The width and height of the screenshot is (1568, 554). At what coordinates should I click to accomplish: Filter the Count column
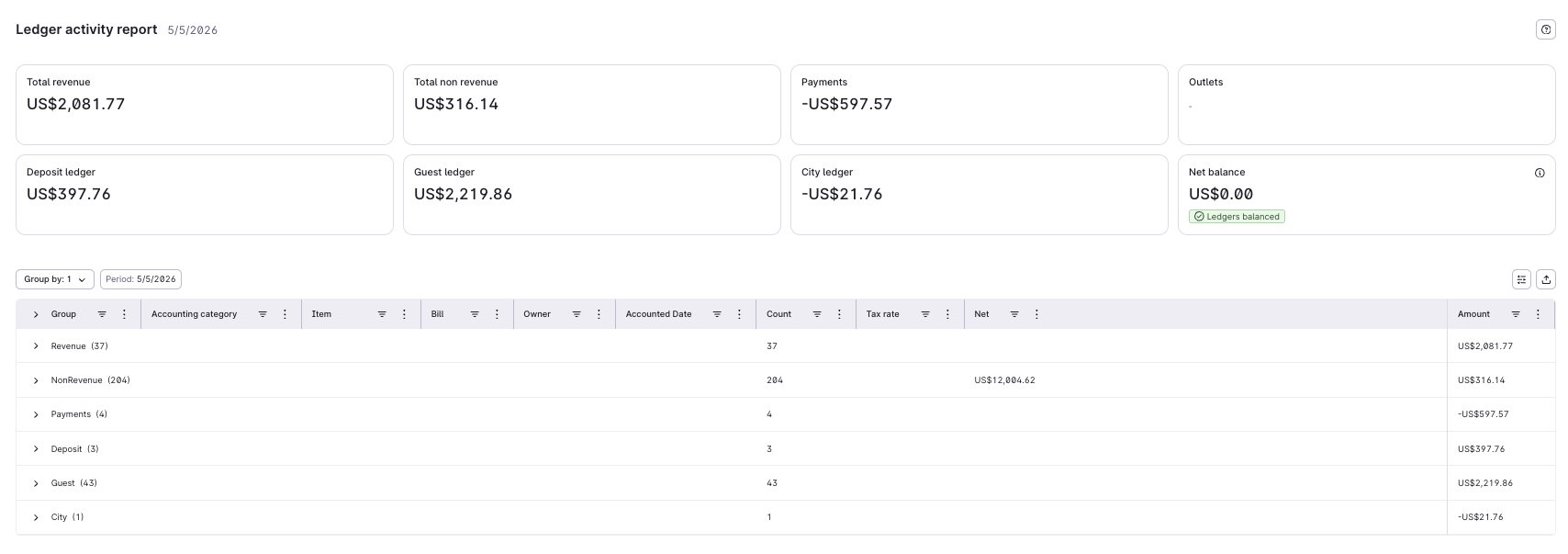pos(817,314)
